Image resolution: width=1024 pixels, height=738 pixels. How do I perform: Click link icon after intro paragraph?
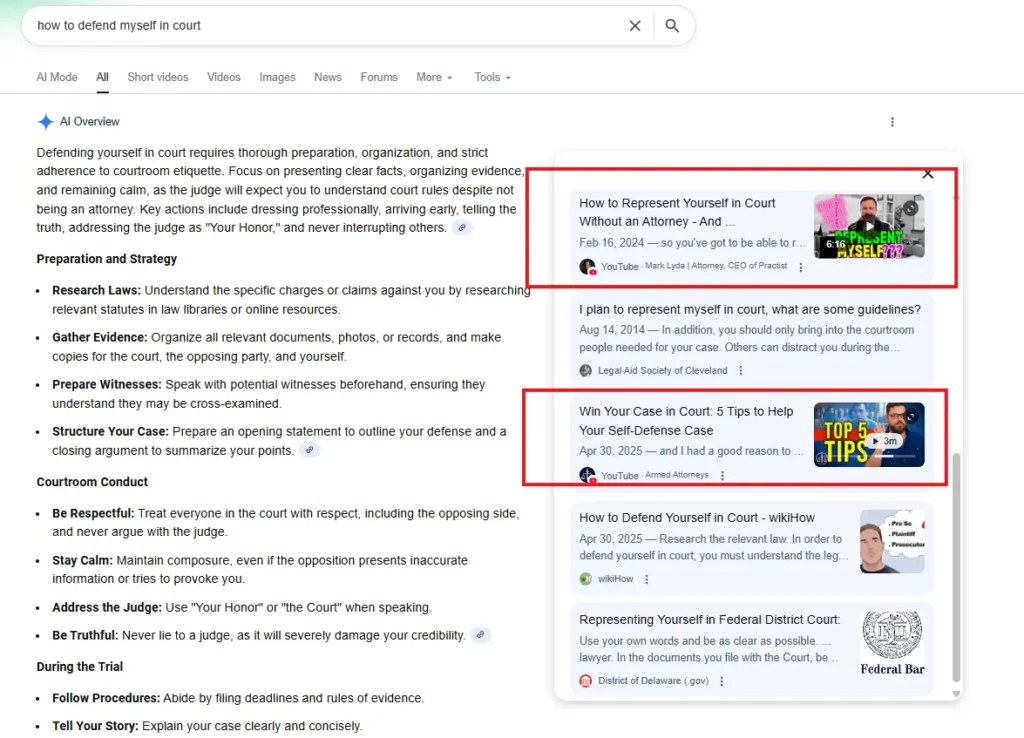(461, 228)
